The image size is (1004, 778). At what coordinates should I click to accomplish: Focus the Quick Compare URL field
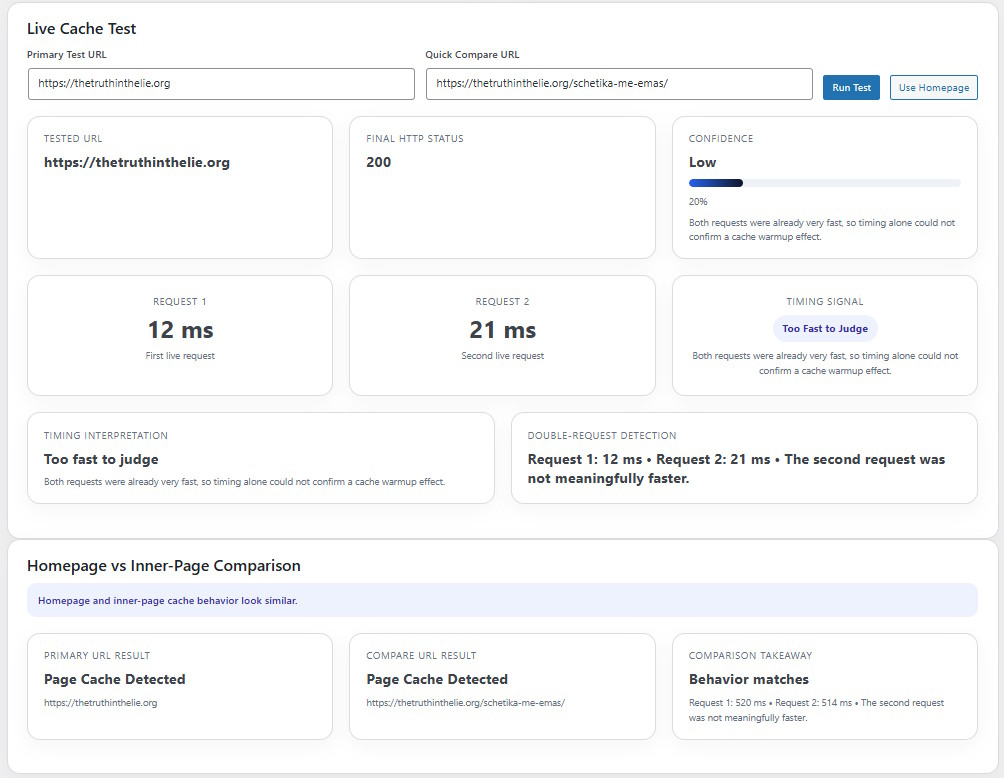619,84
